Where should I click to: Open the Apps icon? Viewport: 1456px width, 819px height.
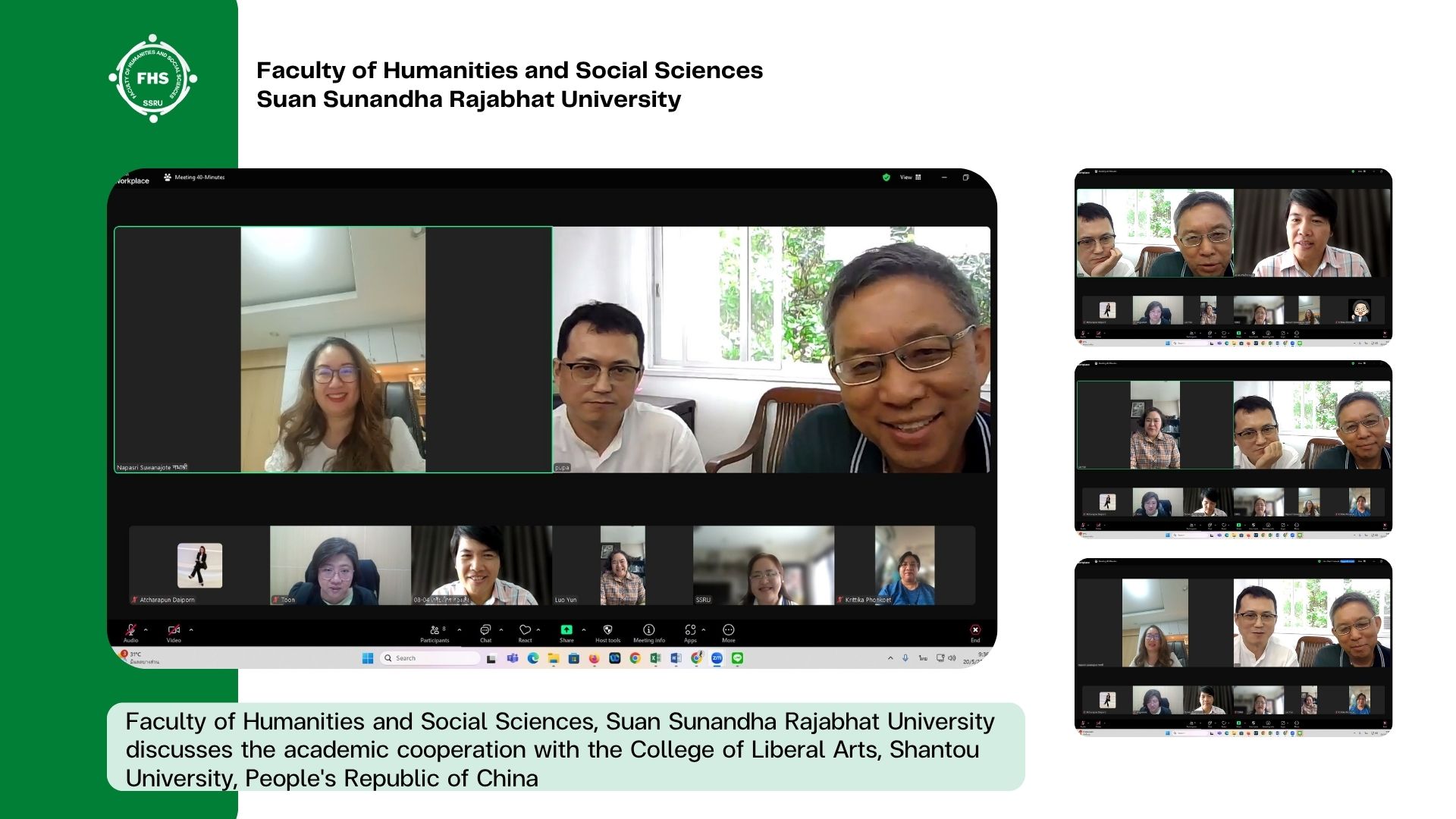(690, 630)
